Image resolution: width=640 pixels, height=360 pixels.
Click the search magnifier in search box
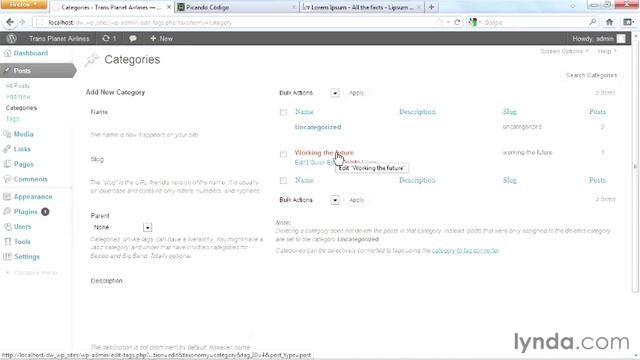click(x=593, y=22)
